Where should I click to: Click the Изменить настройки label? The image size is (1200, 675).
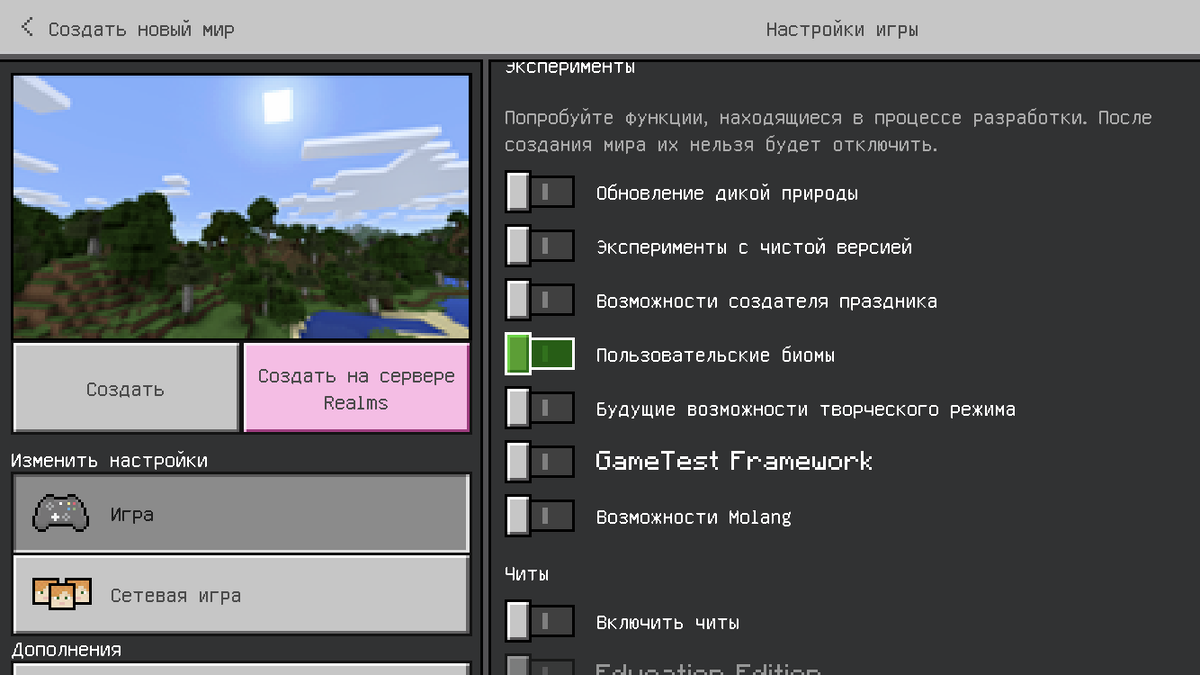110,460
